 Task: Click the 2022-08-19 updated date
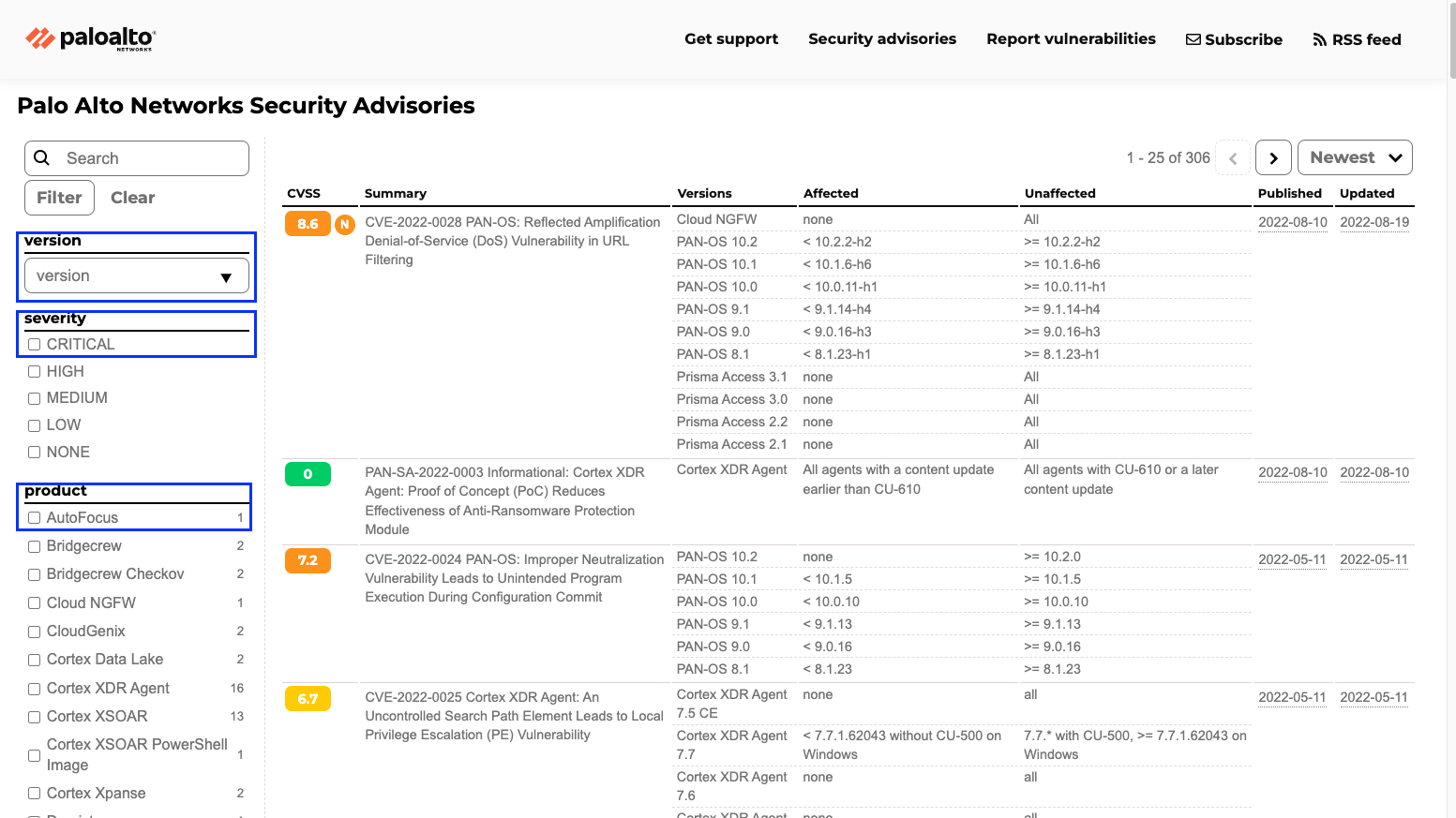pos(1374,222)
